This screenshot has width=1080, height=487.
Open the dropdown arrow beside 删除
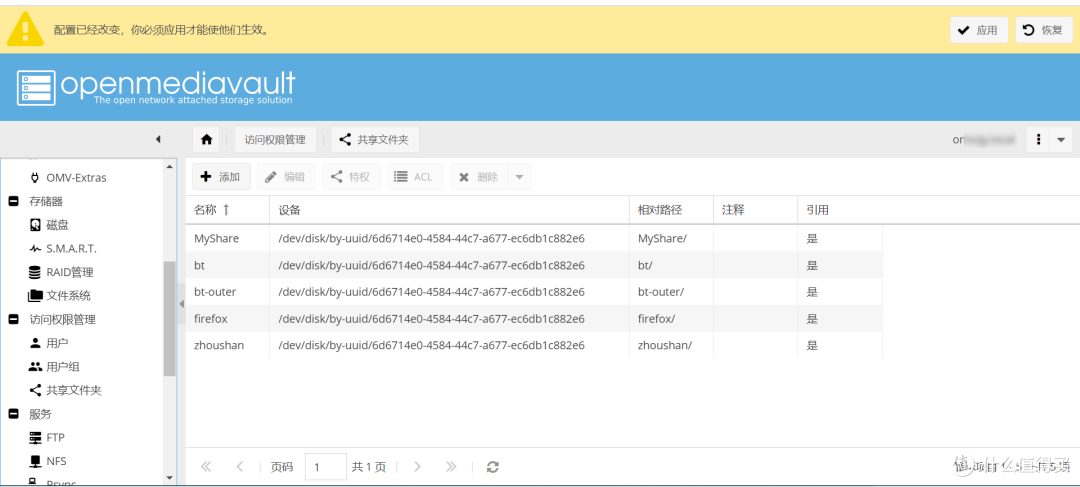519,177
